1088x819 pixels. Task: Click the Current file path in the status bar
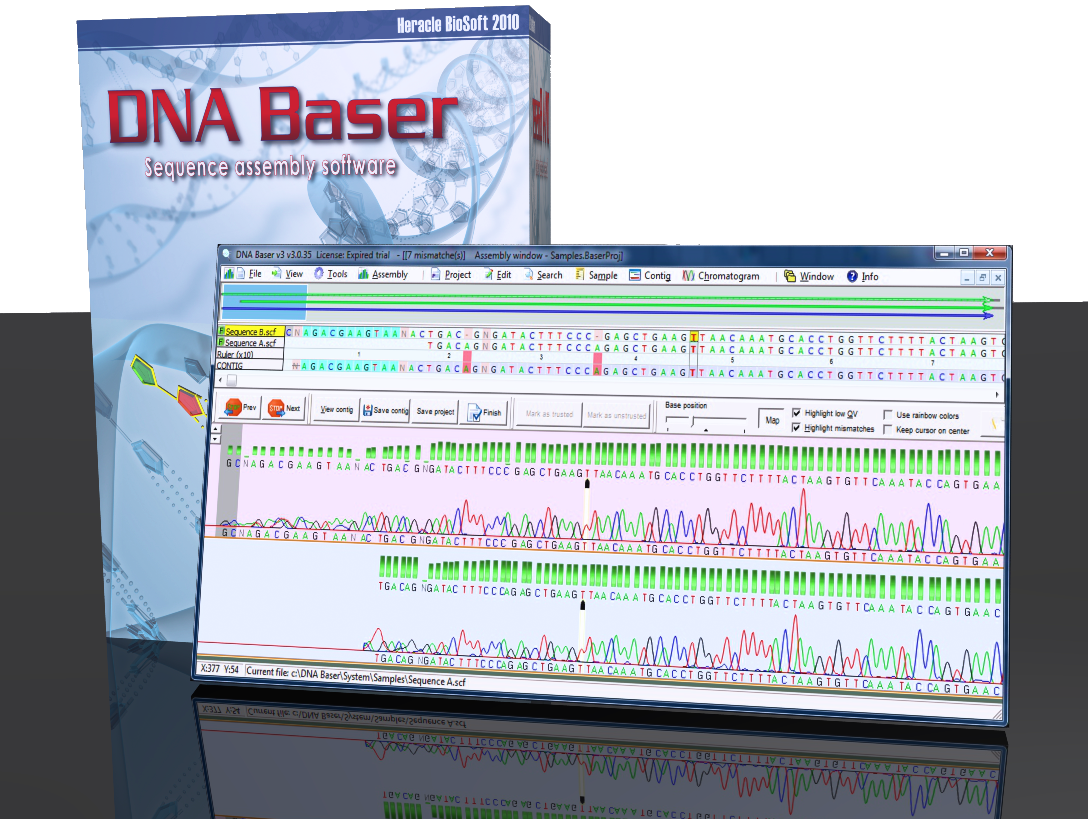pos(356,676)
